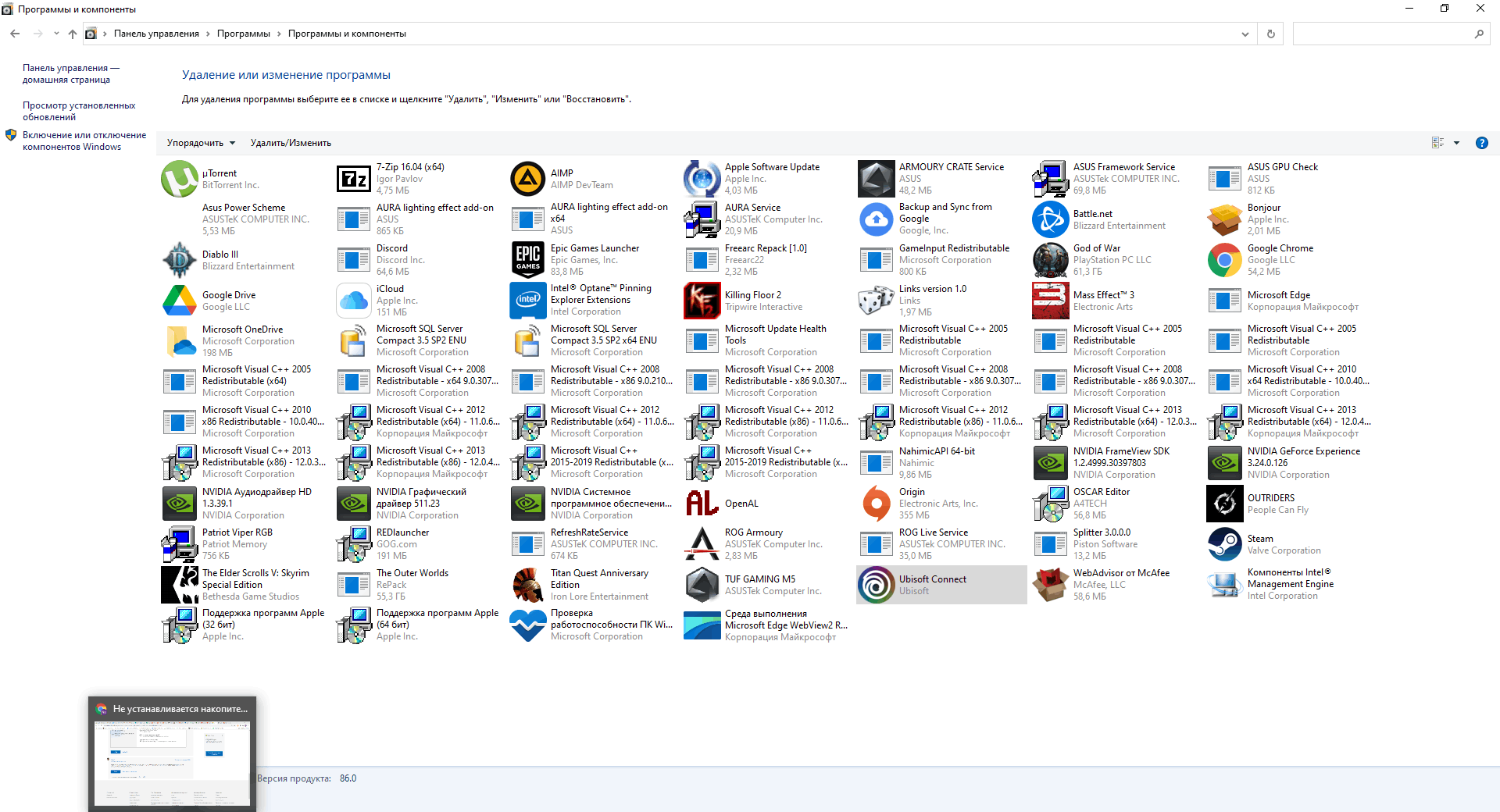This screenshot has width=1500, height=812.
Task: Select the God of War icon
Action: pyautogui.click(x=1051, y=260)
